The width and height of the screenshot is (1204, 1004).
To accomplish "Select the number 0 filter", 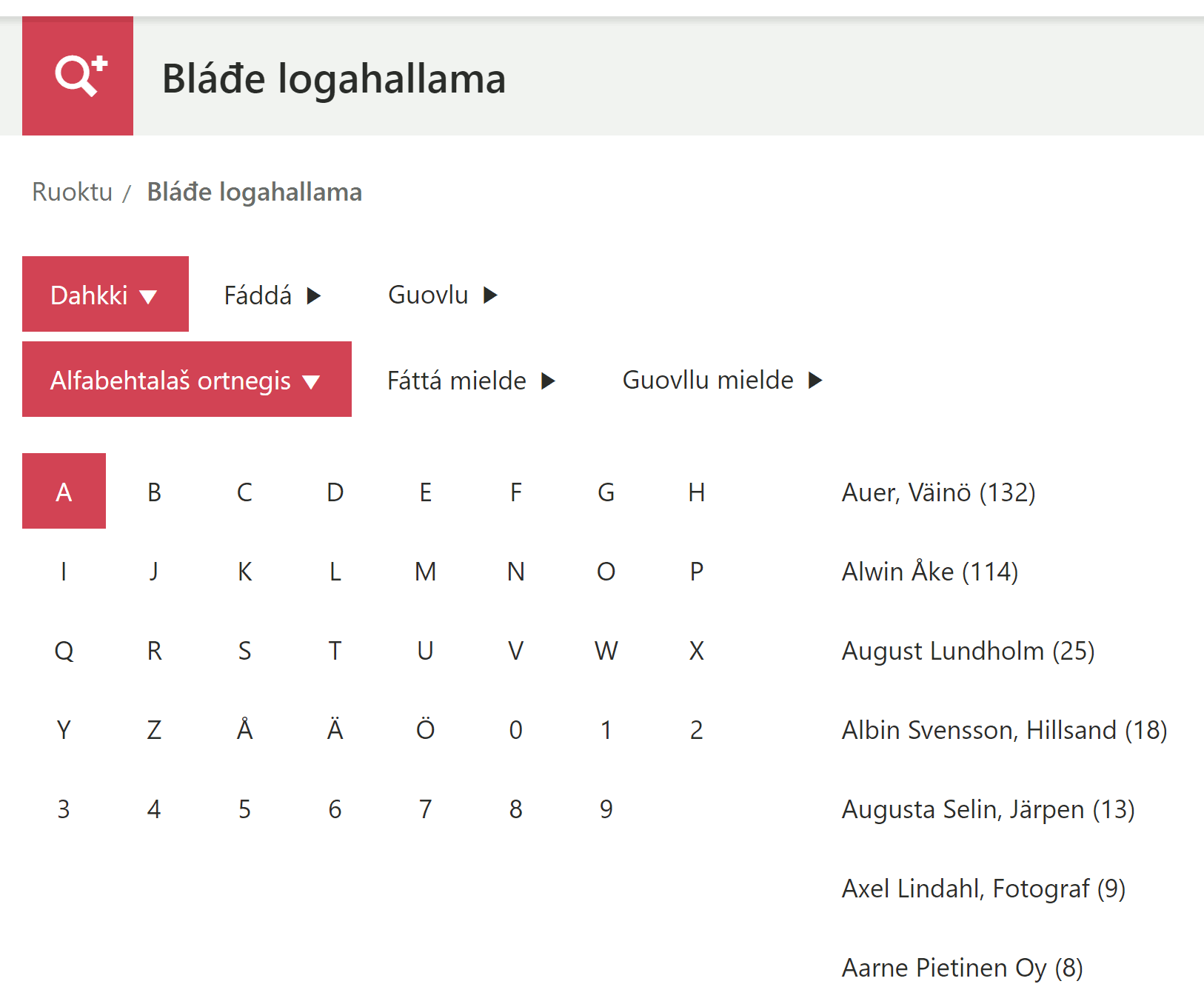I will pos(515,729).
